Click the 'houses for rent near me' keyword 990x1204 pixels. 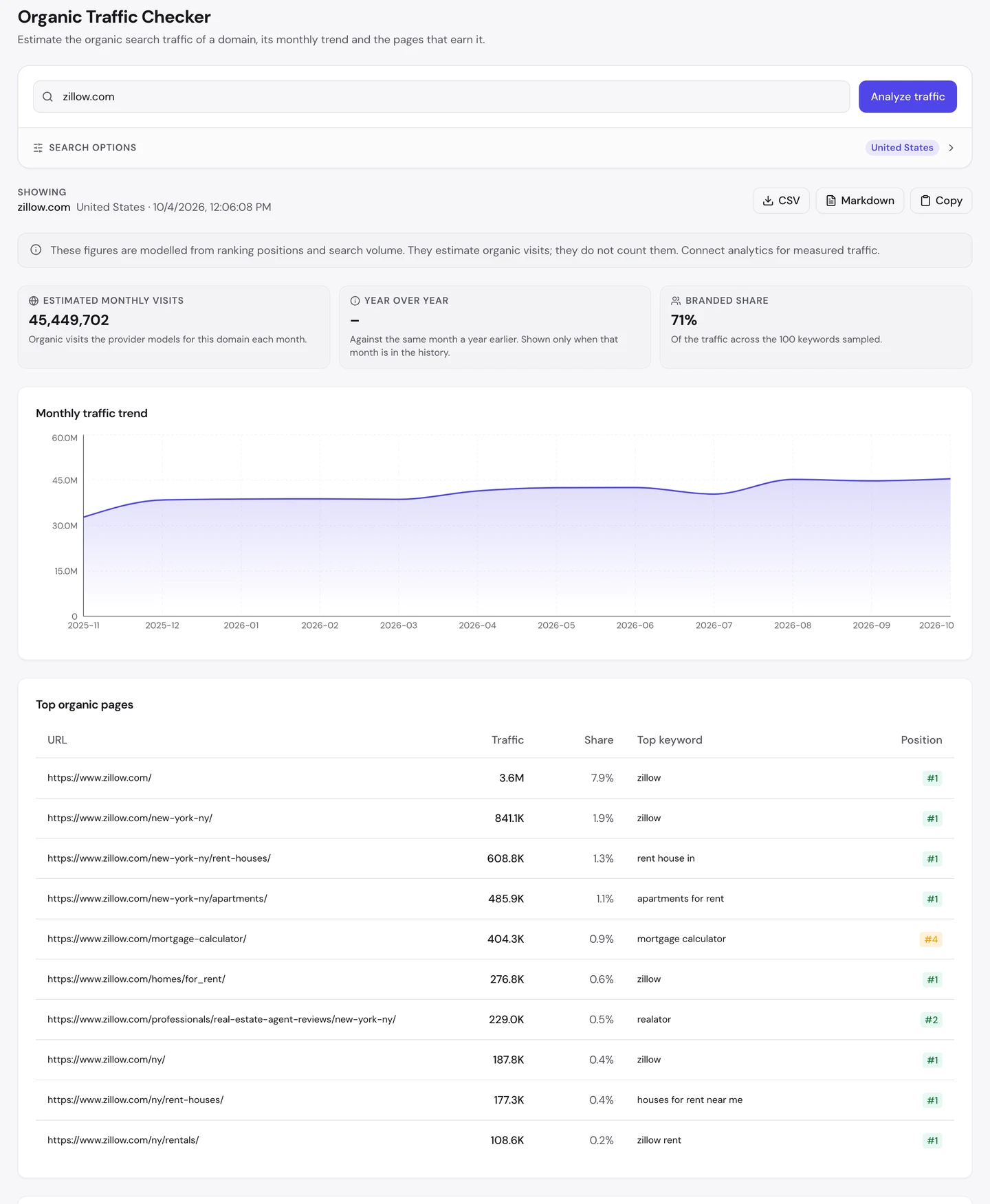pos(690,1100)
